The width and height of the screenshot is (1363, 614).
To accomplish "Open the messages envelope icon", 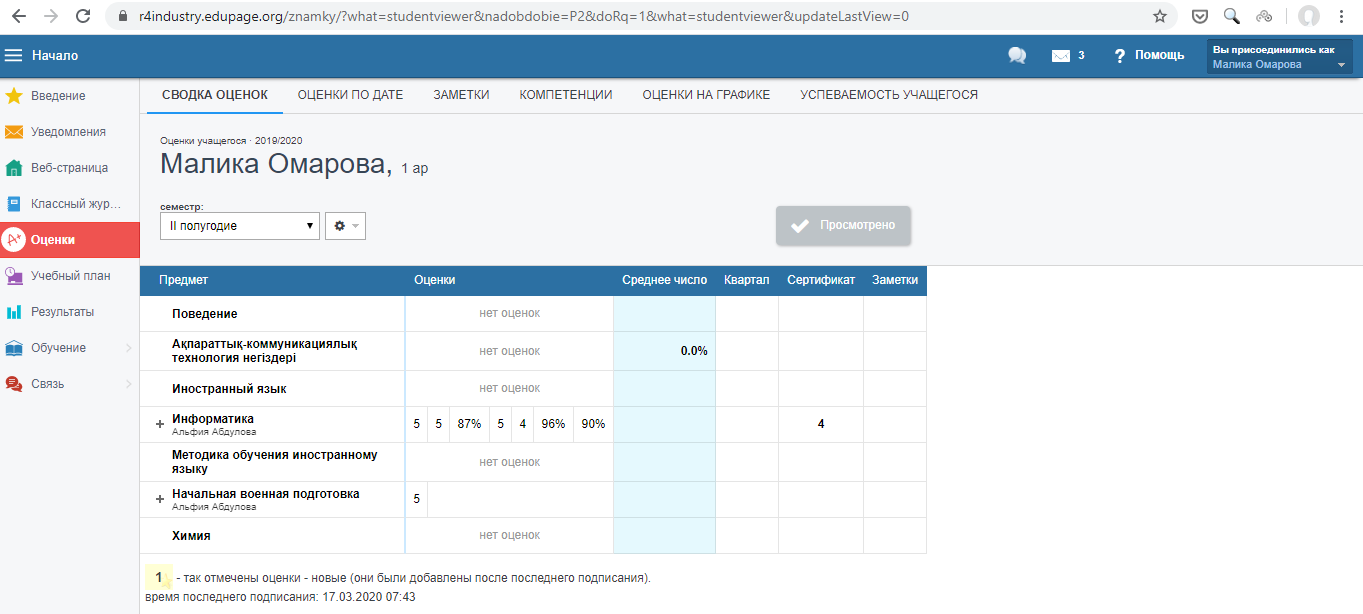I will (1061, 56).
